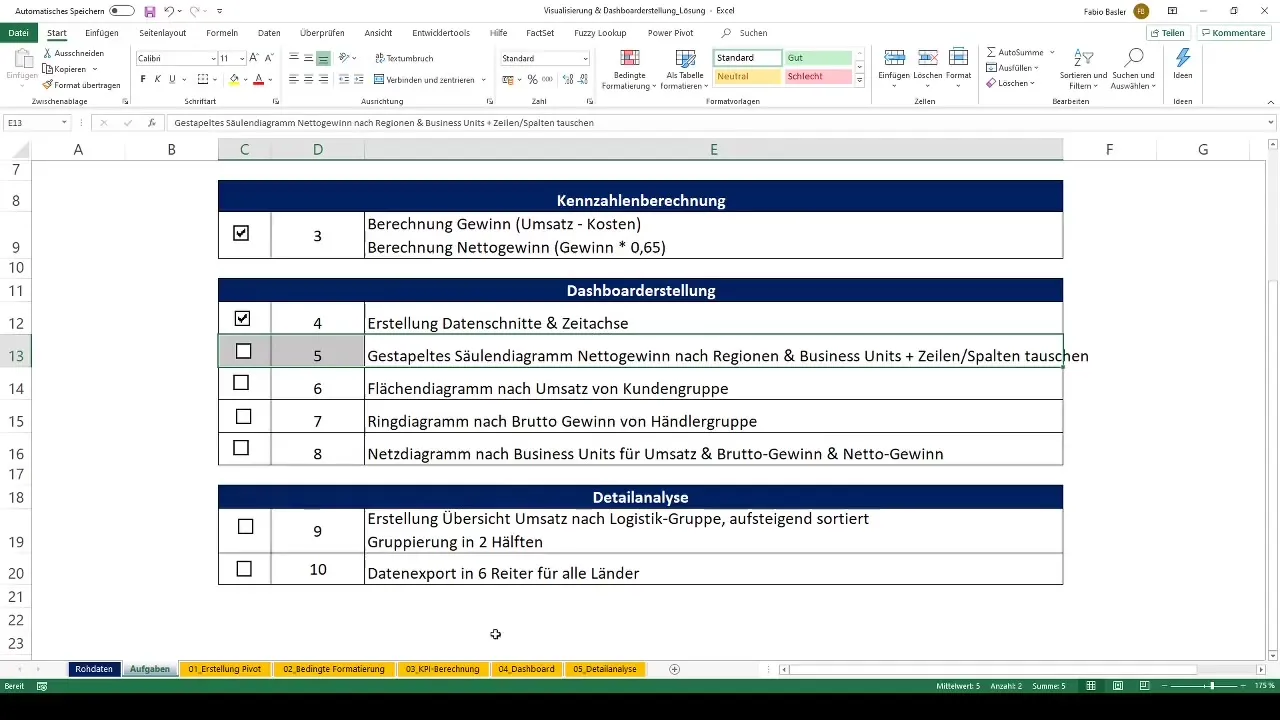Click the undo arrow in title bar

pyautogui.click(x=169, y=11)
